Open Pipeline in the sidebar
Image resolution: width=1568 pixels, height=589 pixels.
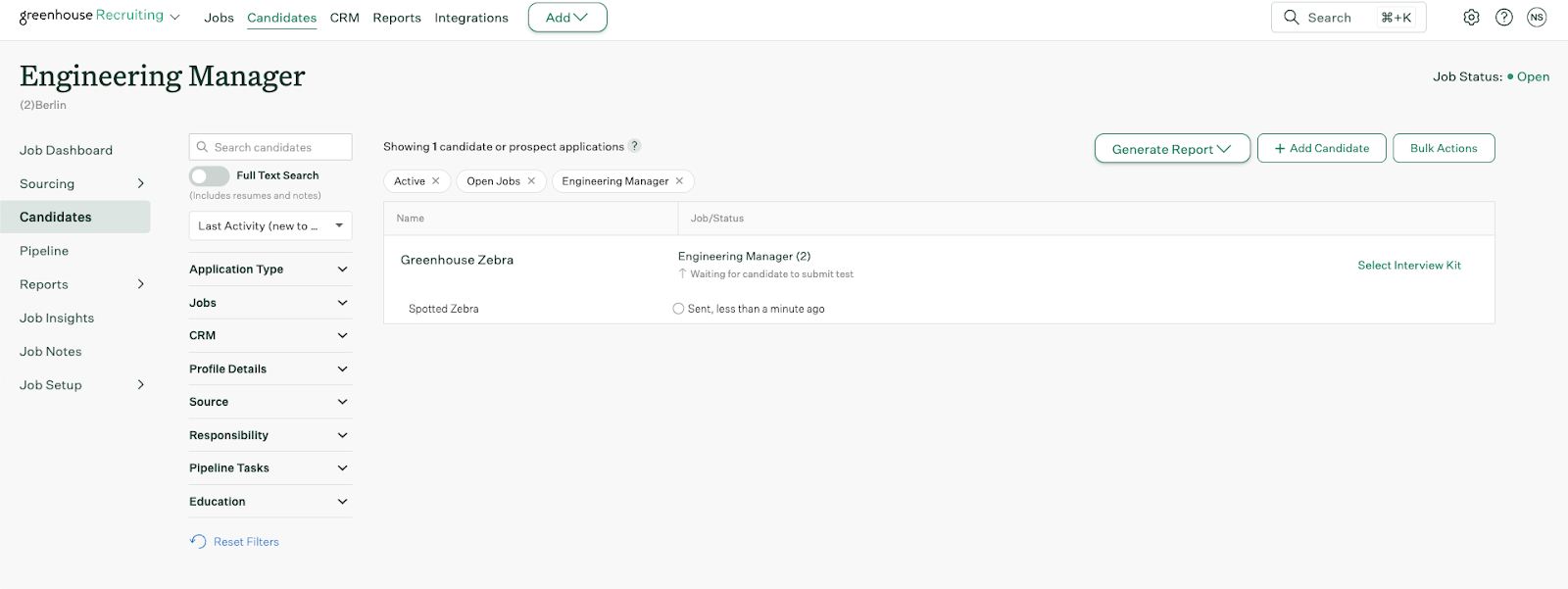(44, 251)
